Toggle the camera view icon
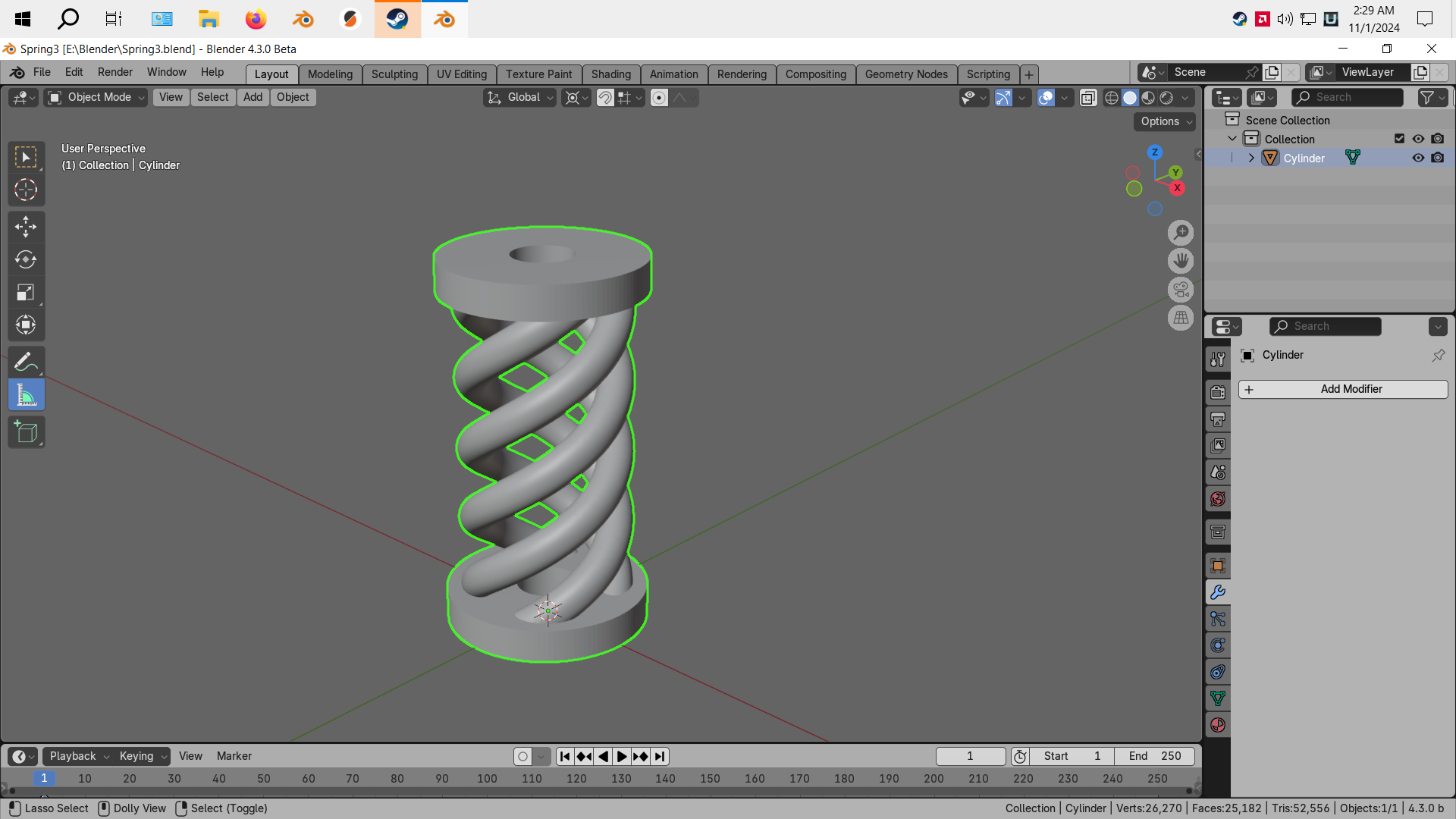1456x819 pixels. (x=1181, y=290)
